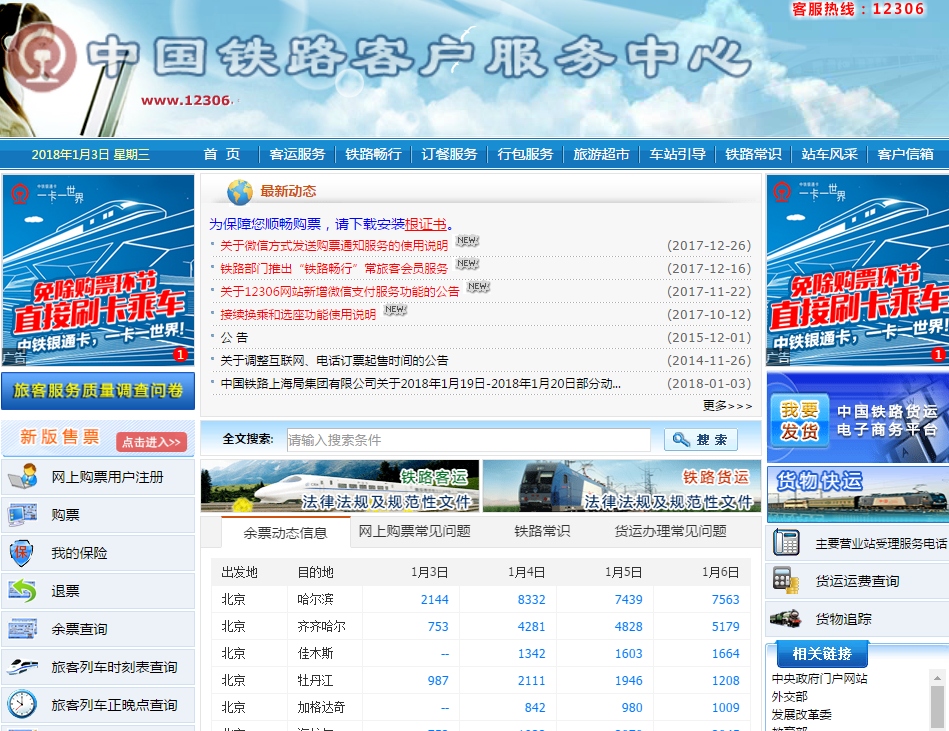Screen dimensions: 949x731
Task: Click the user registration icon beside 网上购票用户注册
Action: click(24, 477)
